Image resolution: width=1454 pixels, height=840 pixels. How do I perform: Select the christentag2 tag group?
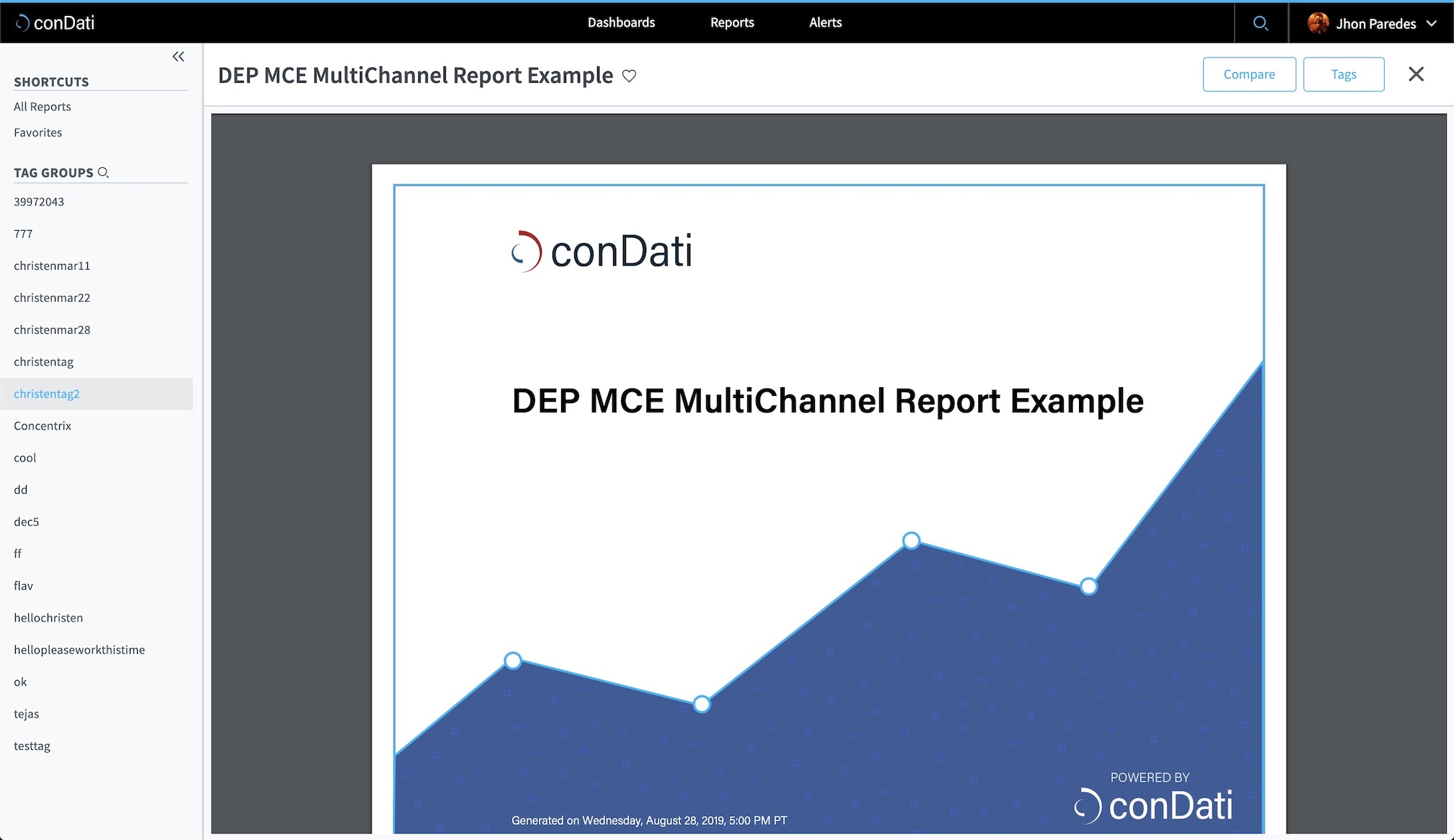(x=47, y=394)
